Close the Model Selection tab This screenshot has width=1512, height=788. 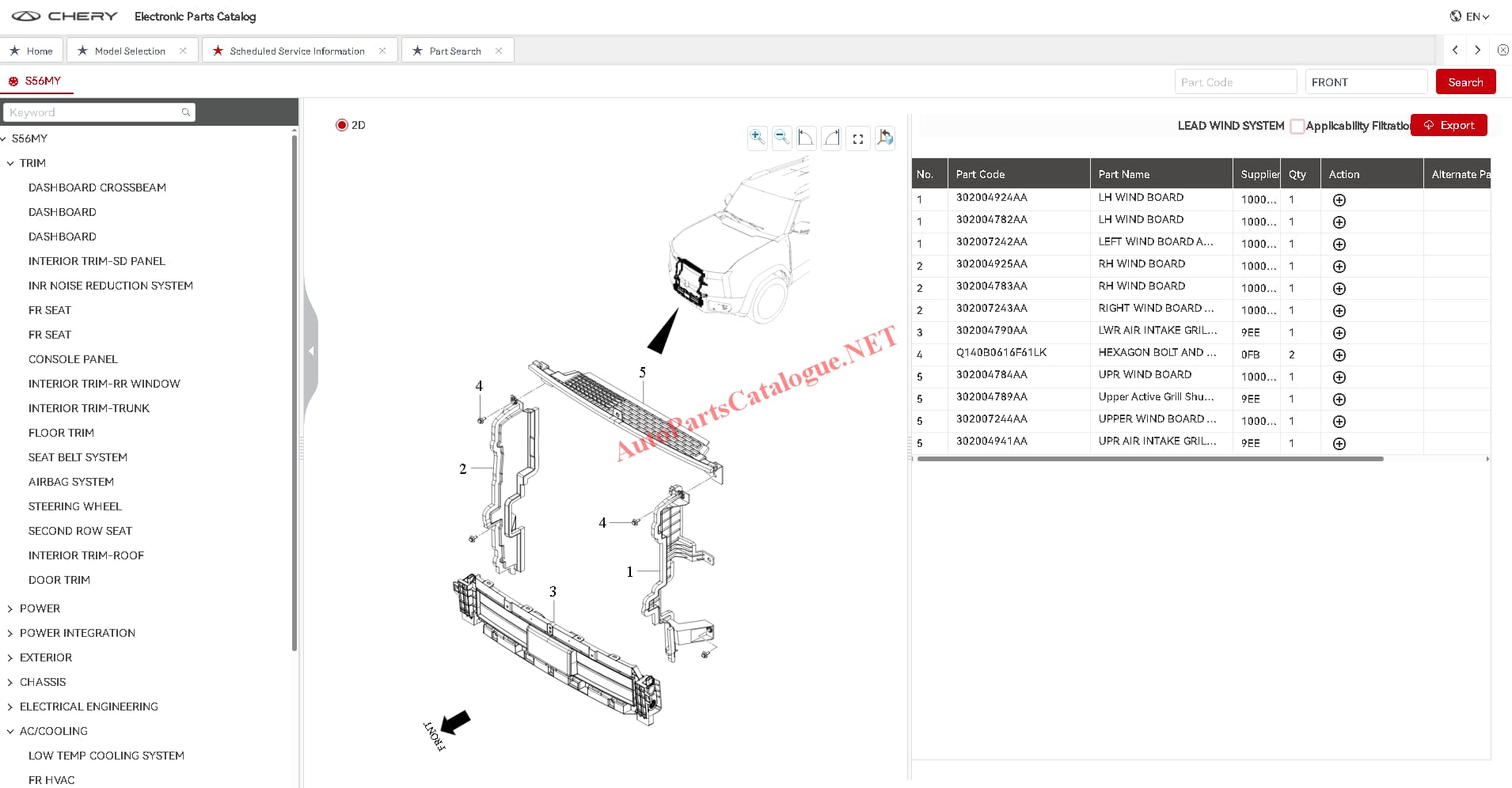pyautogui.click(x=183, y=51)
